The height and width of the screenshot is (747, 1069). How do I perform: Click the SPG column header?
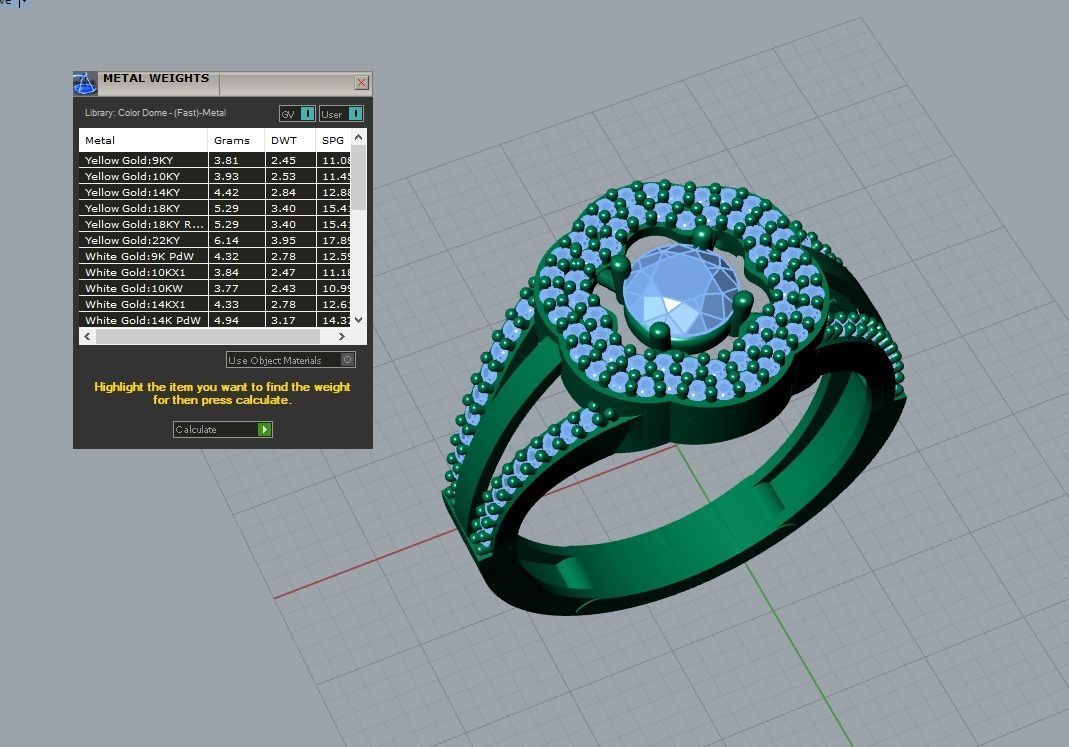tap(333, 140)
